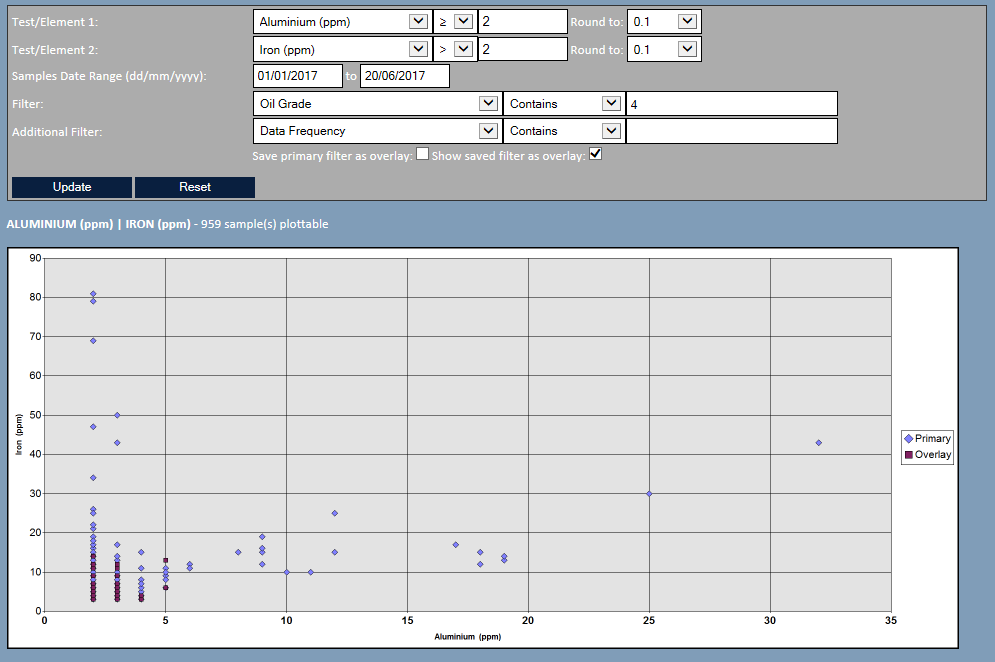
Task: Click the Filter value field containing 4
Action: [732, 103]
